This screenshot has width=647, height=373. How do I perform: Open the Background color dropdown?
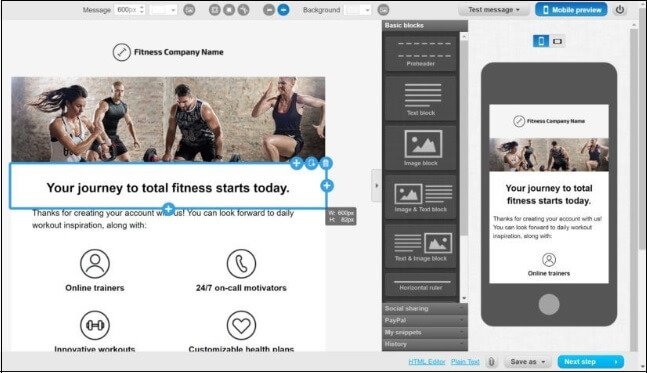[x=358, y=9]
